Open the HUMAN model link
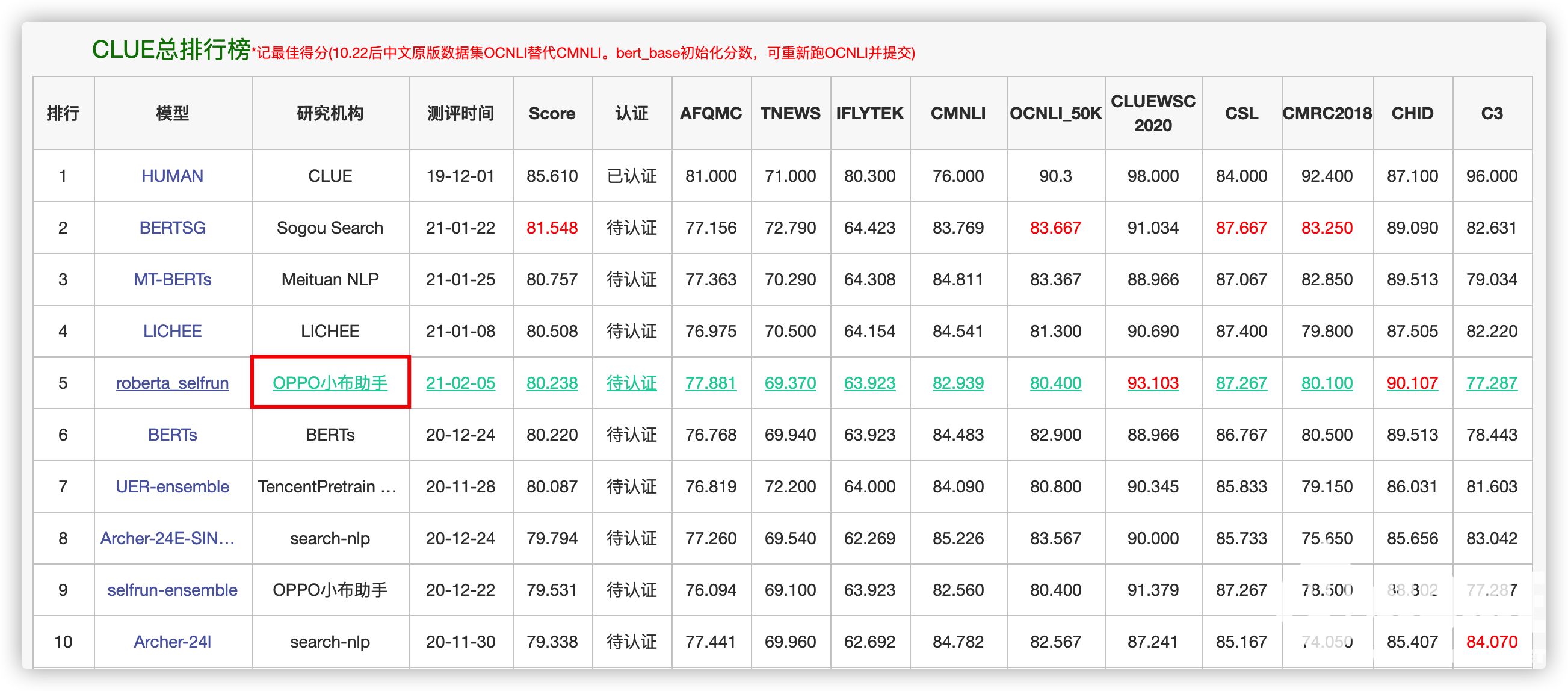 [172, 176]
